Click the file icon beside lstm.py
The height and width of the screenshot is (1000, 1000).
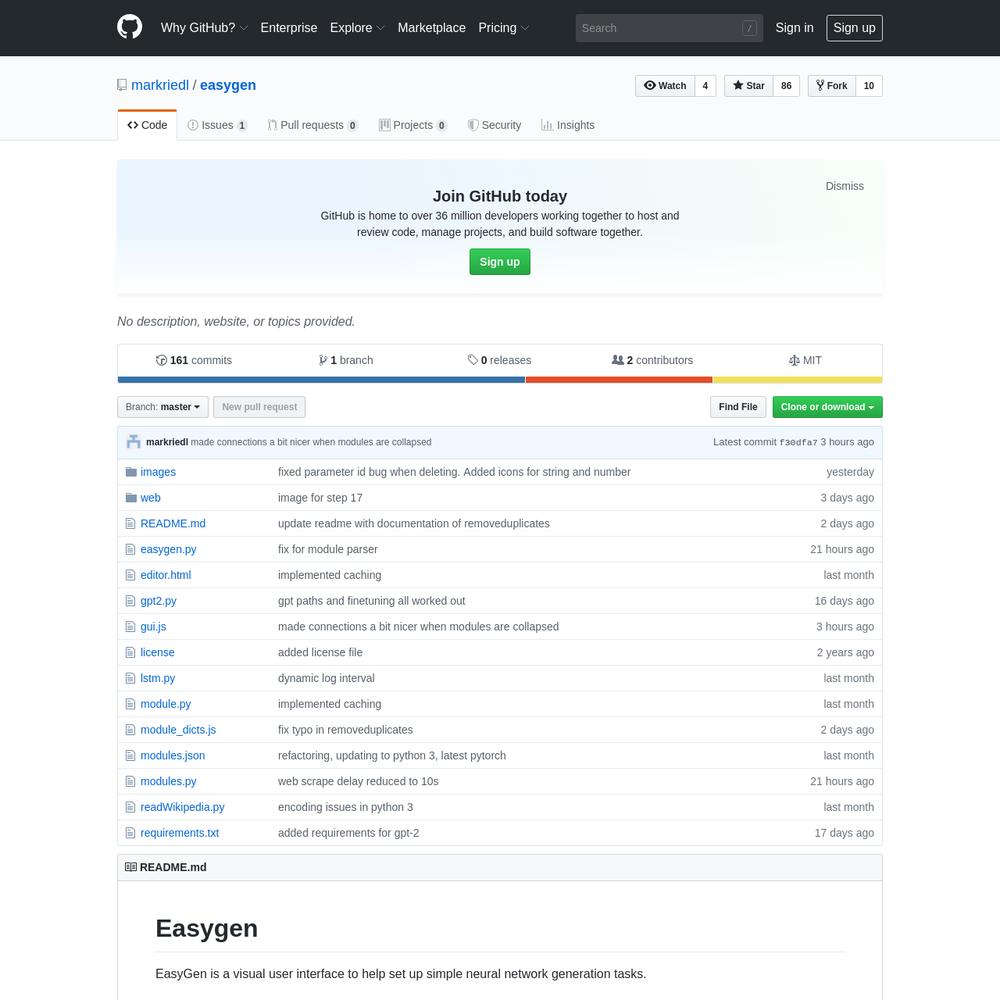[x=130, y=678]
